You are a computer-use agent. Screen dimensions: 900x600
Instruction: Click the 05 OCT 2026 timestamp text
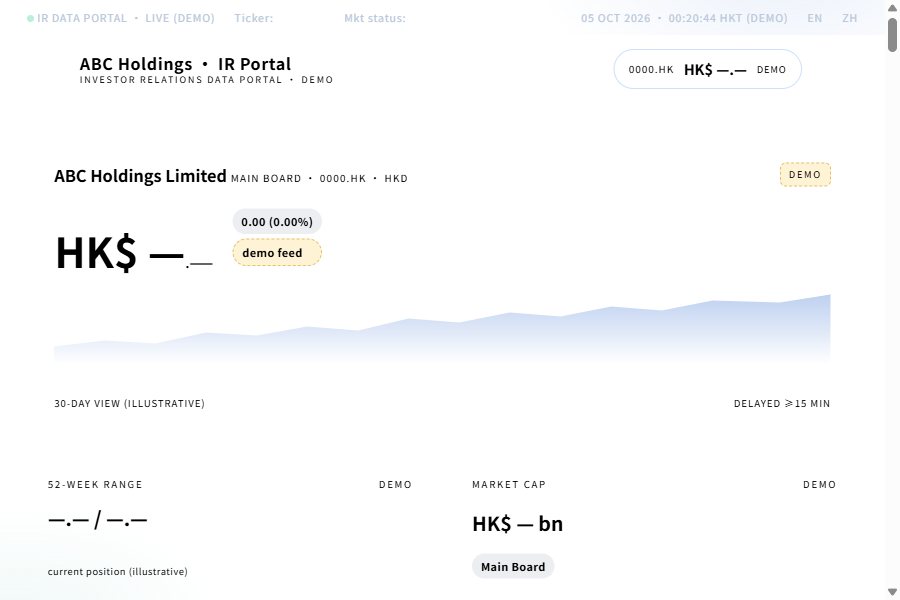[684, 18]
